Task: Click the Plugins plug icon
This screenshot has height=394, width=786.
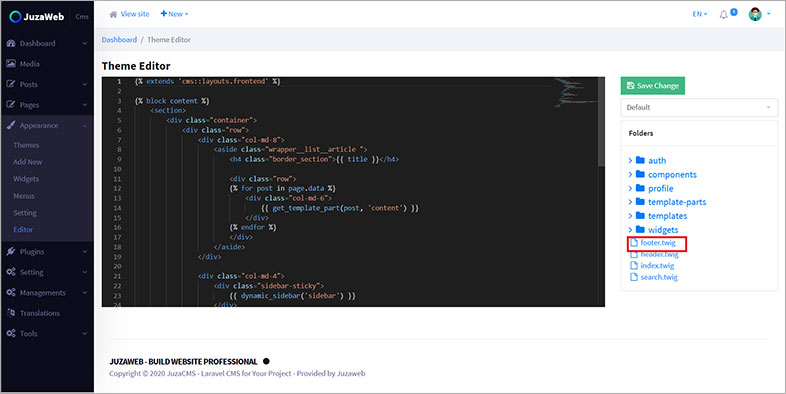Action: (x=11, y=252)
